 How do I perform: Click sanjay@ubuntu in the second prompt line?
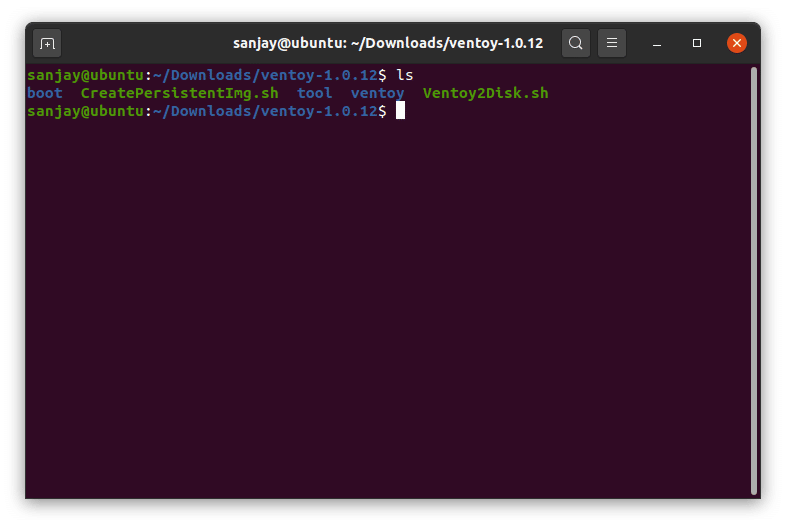coord(86,111)
